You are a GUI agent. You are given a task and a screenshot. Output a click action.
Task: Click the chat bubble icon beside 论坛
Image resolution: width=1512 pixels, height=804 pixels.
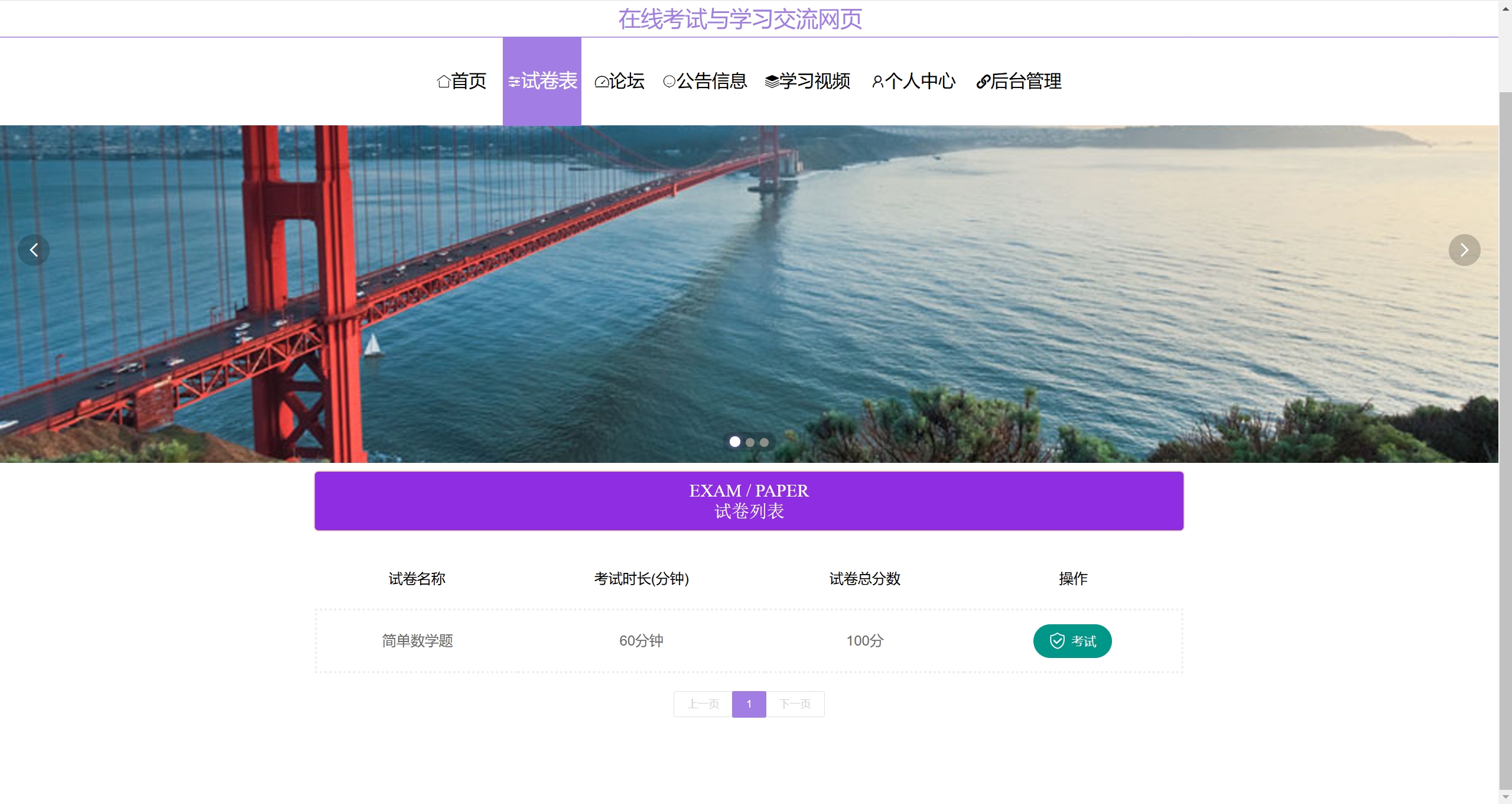[x=601, y=82]
